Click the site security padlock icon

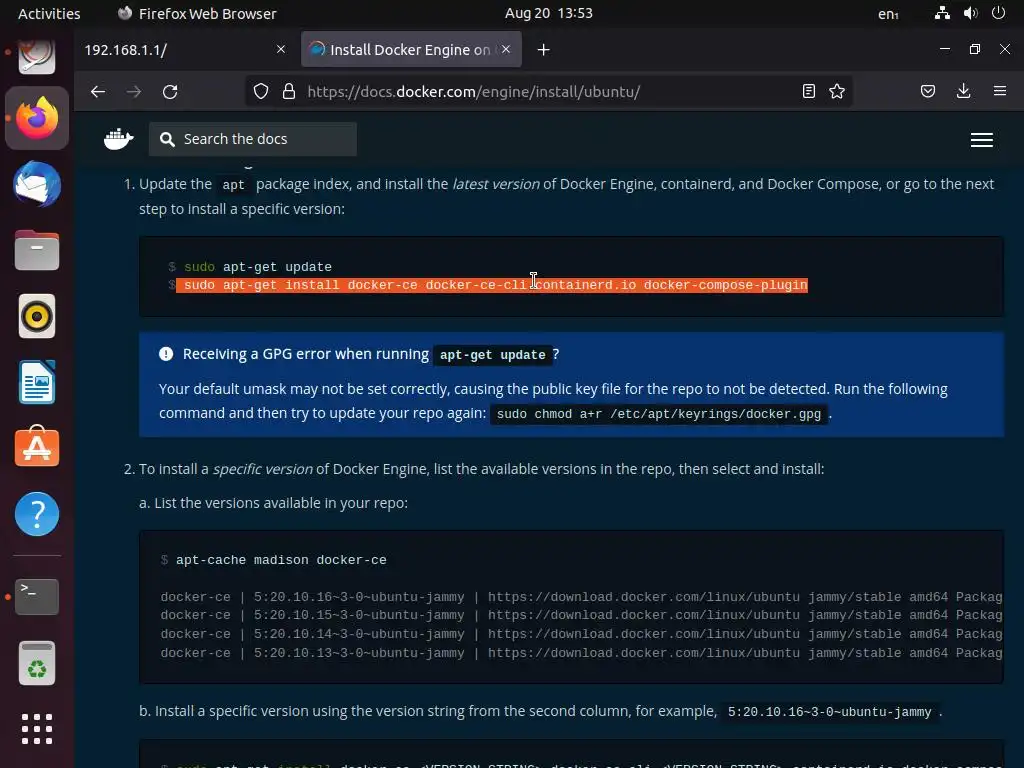pyautogui.click(x=289, y=91)
